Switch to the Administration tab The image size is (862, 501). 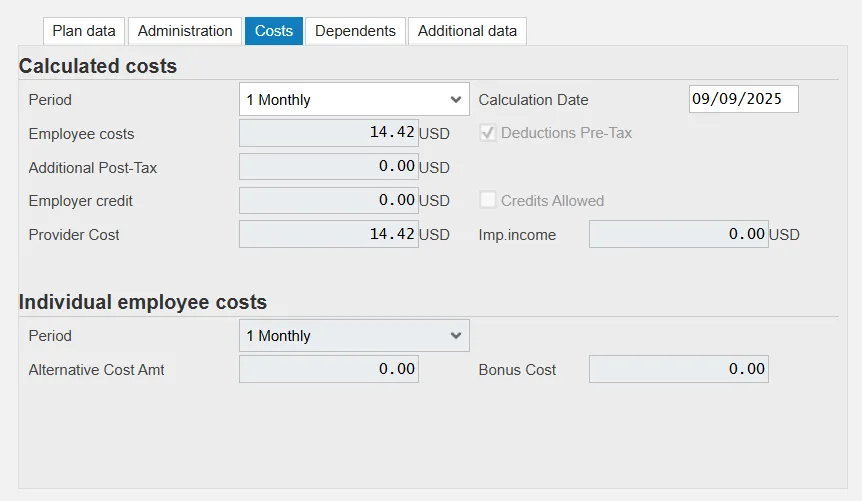click(185, 31)
